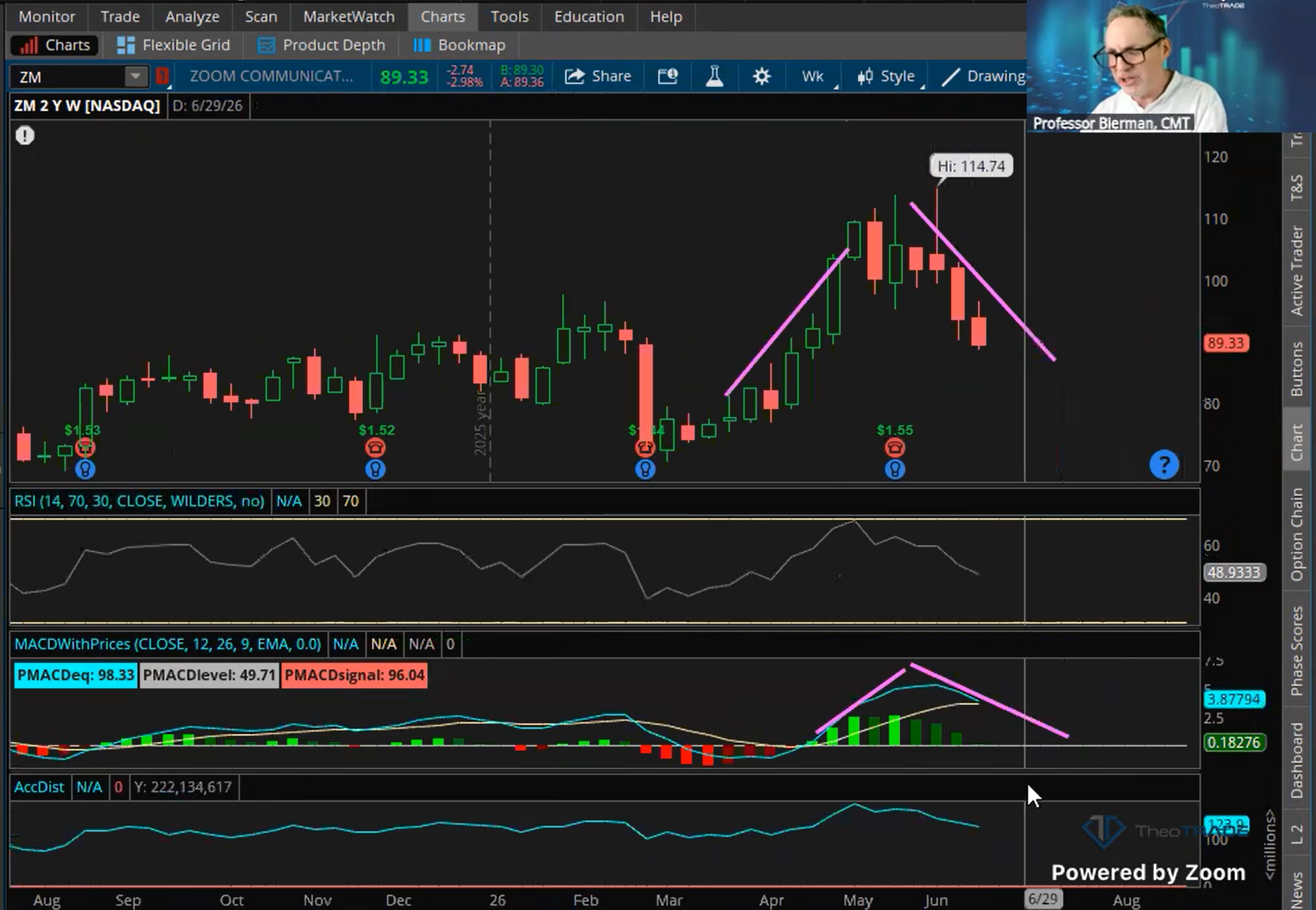The height and width of the screenshot is (910, 1316).
Task: Click lightbulb icon below the $1.55 earnings
Action: (895, 470)
